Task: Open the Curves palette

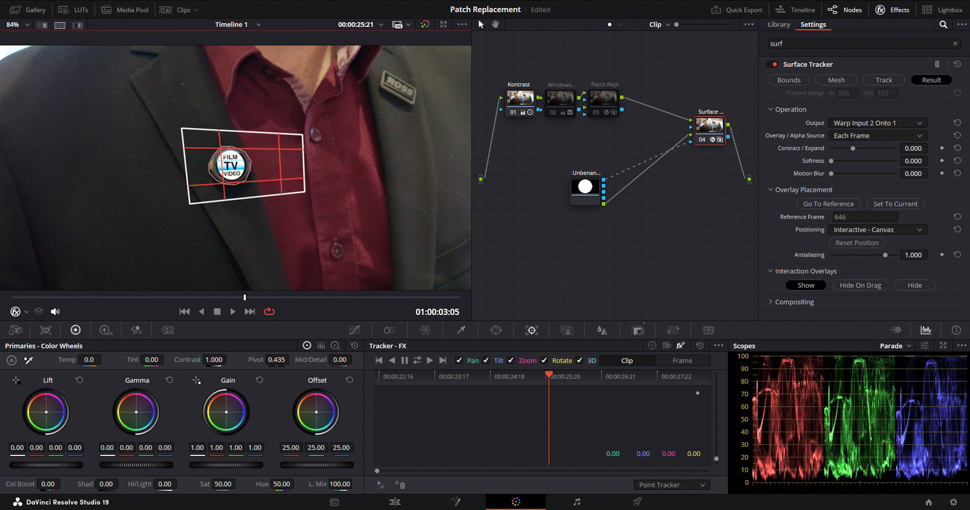Action: pos(354,331)
